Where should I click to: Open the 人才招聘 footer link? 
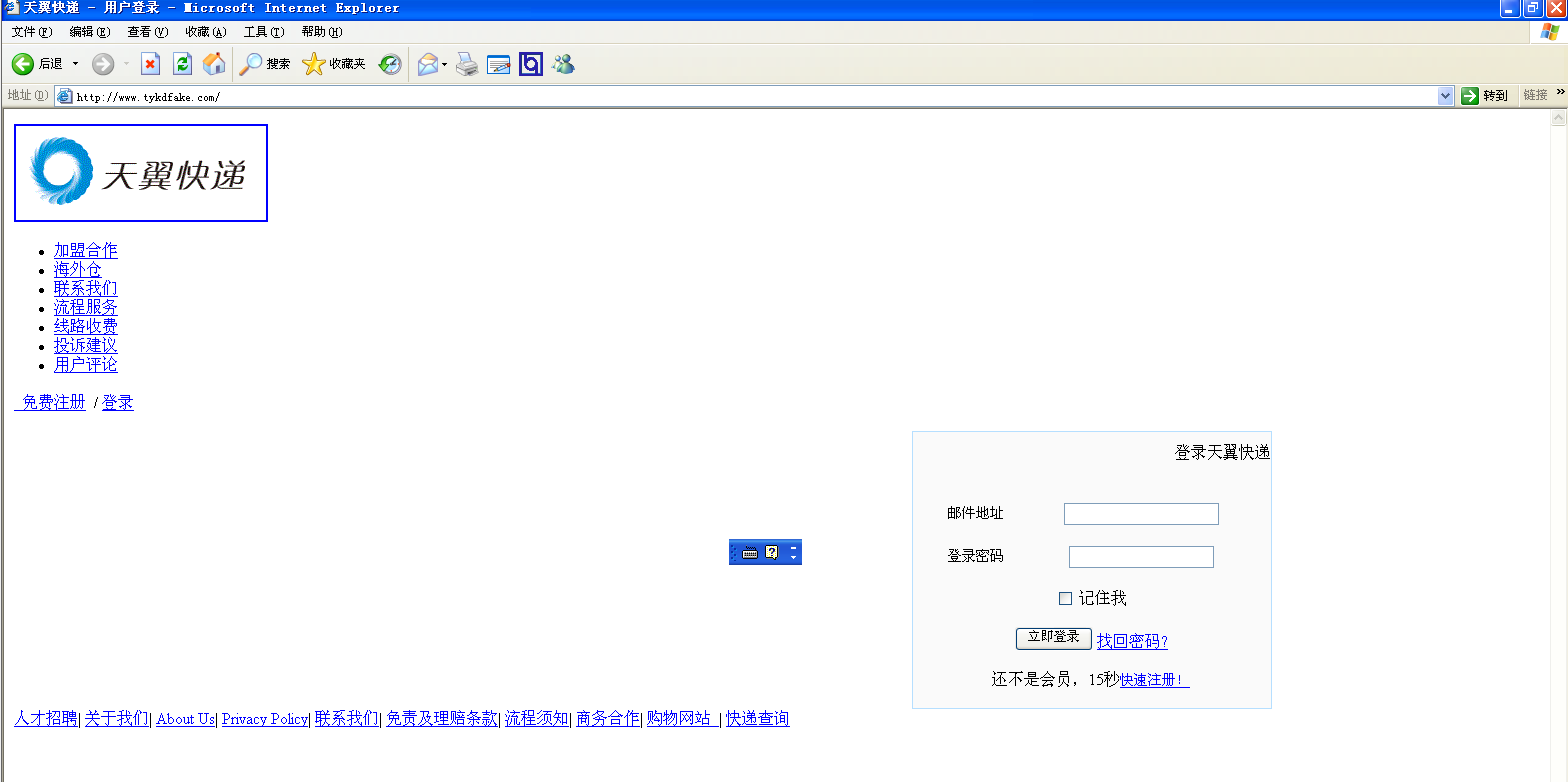click(46, 719)
